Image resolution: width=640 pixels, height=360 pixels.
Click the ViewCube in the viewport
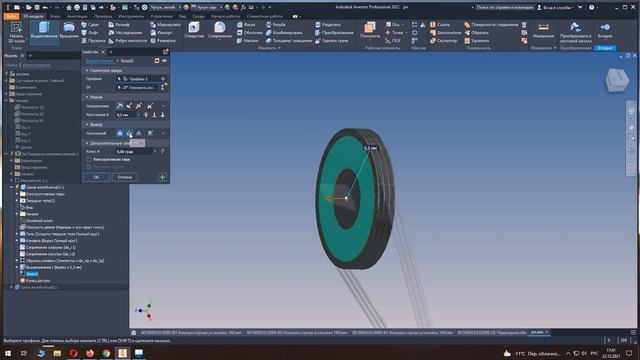click(x=617, y=80)
